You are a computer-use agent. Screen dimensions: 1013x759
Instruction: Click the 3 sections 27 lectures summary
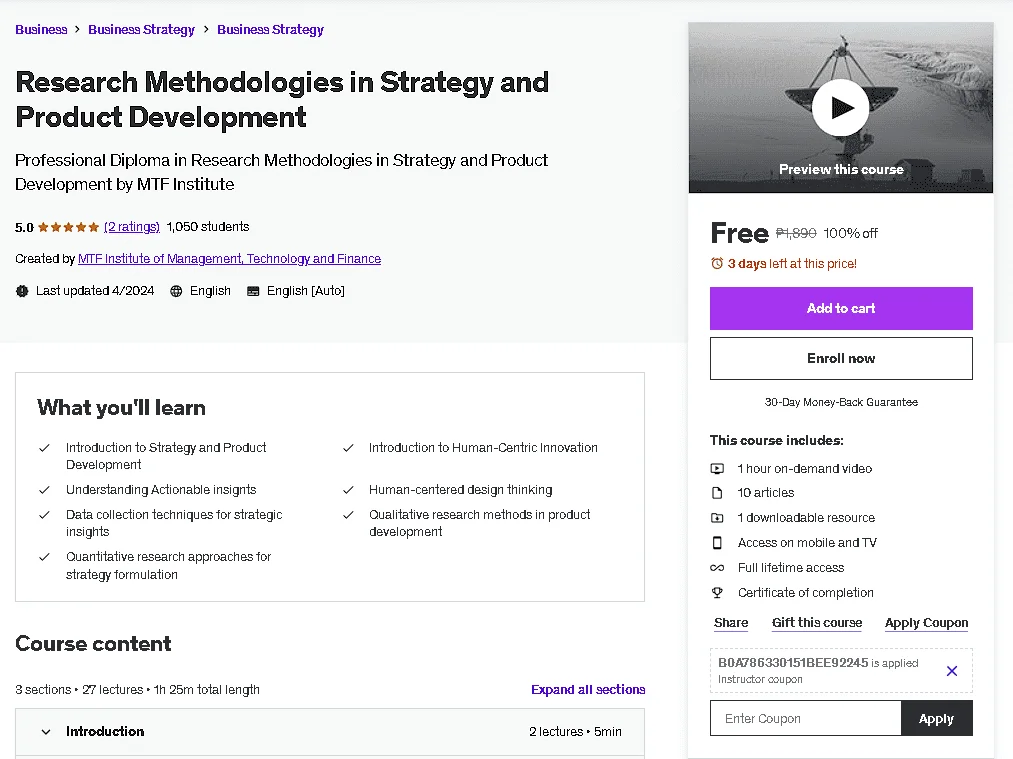[x=138, y=690]
